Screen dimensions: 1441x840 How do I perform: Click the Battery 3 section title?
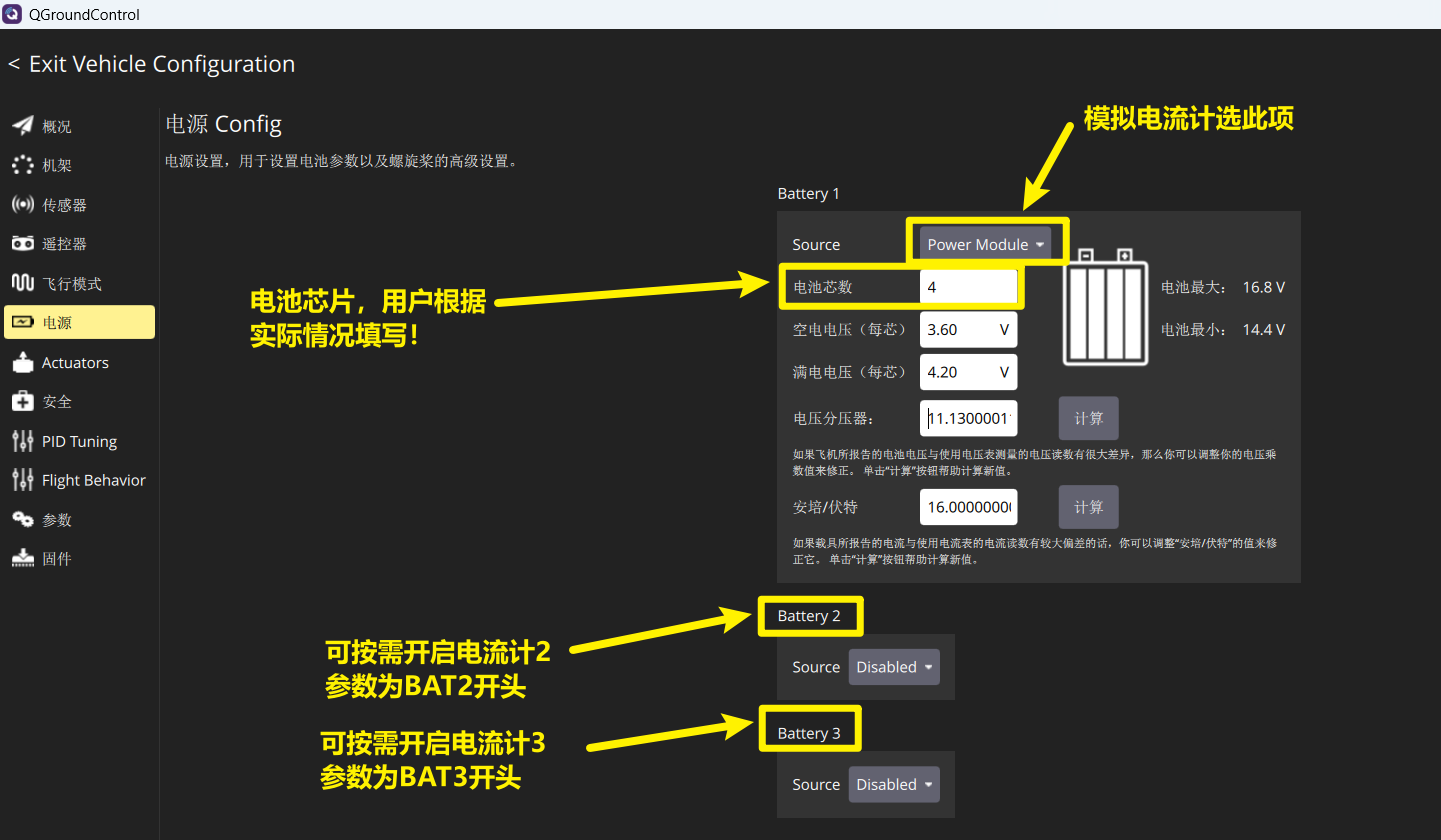click(809, 733)
